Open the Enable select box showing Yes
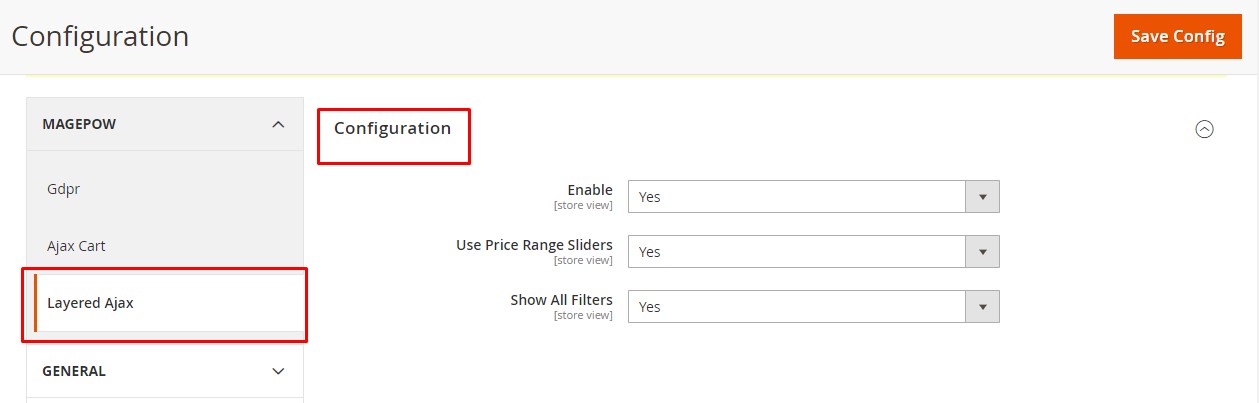This screenshot has height=403, width=1259. (797, 197)
